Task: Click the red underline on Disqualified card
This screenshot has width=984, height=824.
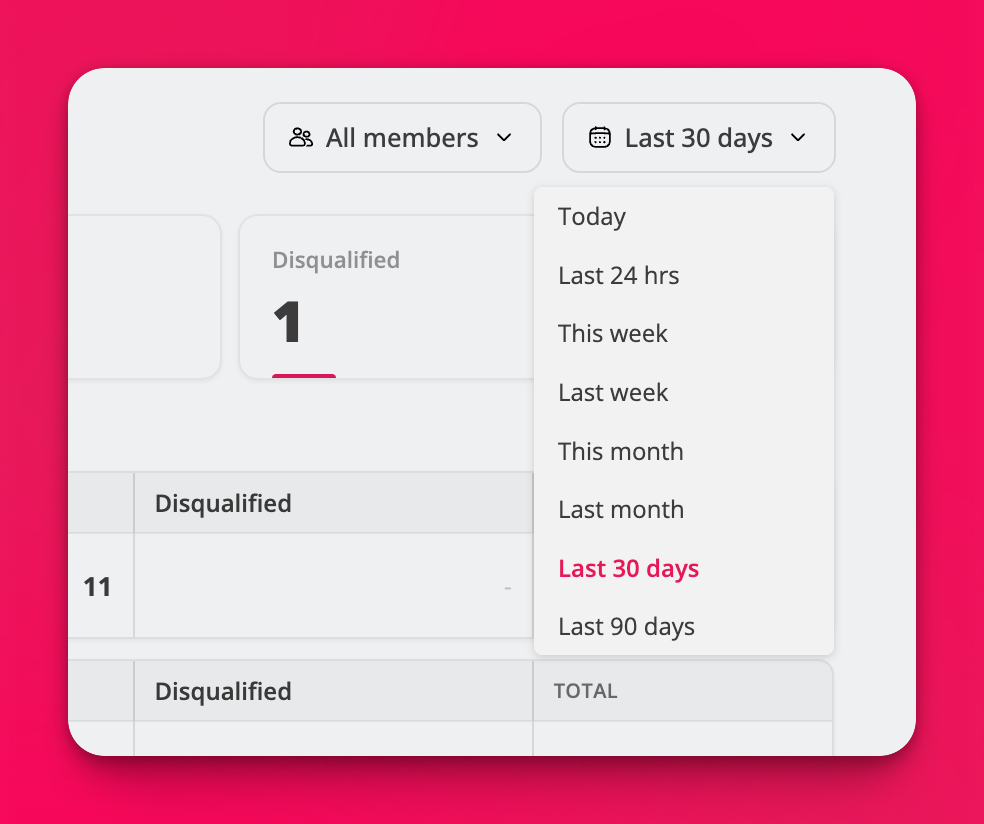Action: pos(304,376)
